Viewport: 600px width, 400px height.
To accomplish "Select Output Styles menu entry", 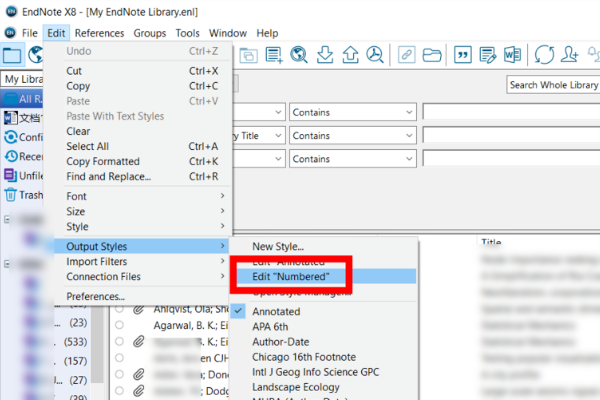I will 142,246.
